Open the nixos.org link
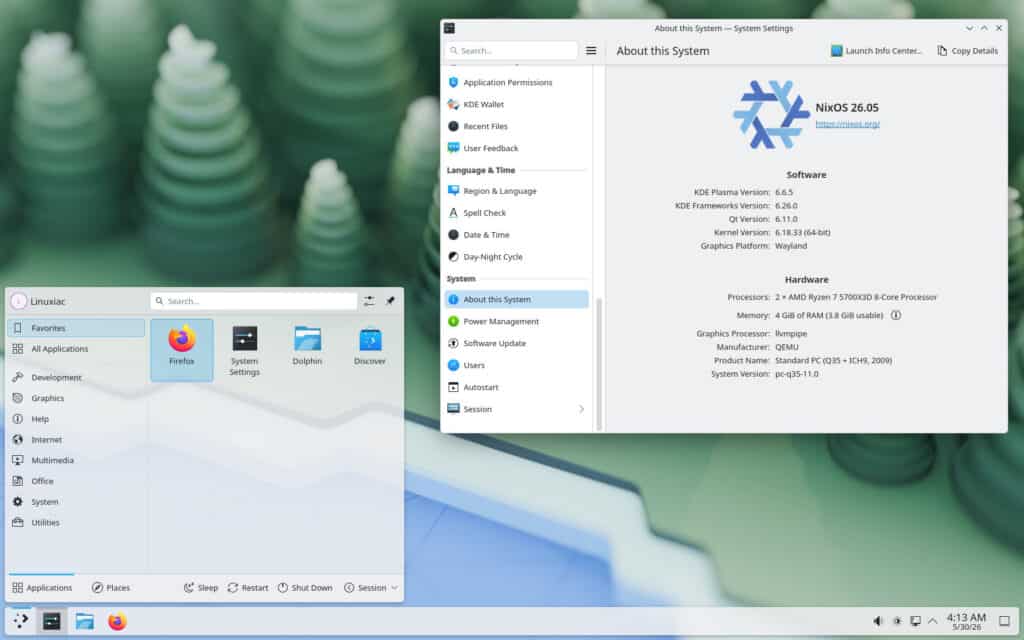Image resolution: width=1024 pixels, height=640 pixels. point(847,123)
